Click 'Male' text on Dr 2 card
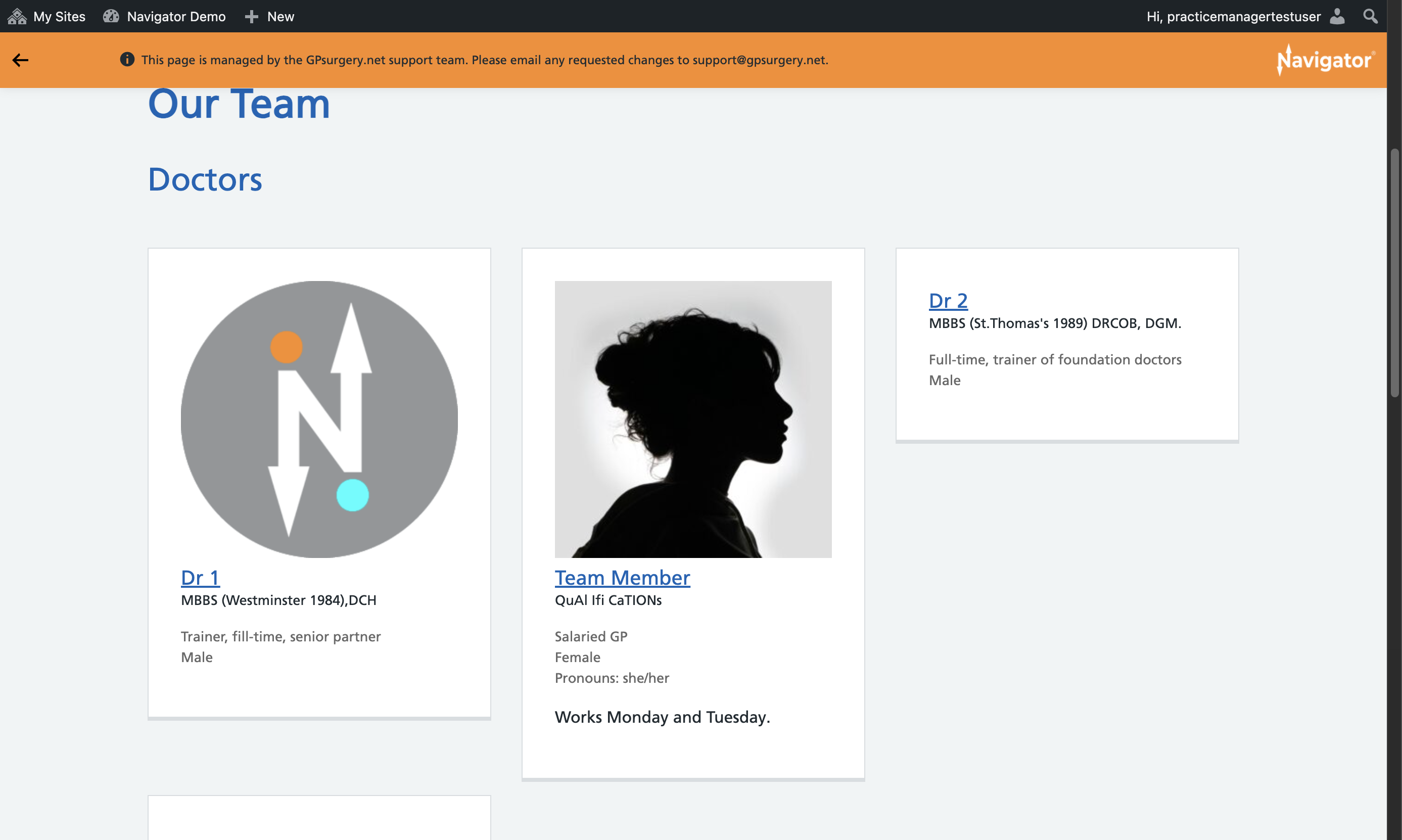Image resolution: width=1402 pixels, height=840 pixels. click(945, 381)
